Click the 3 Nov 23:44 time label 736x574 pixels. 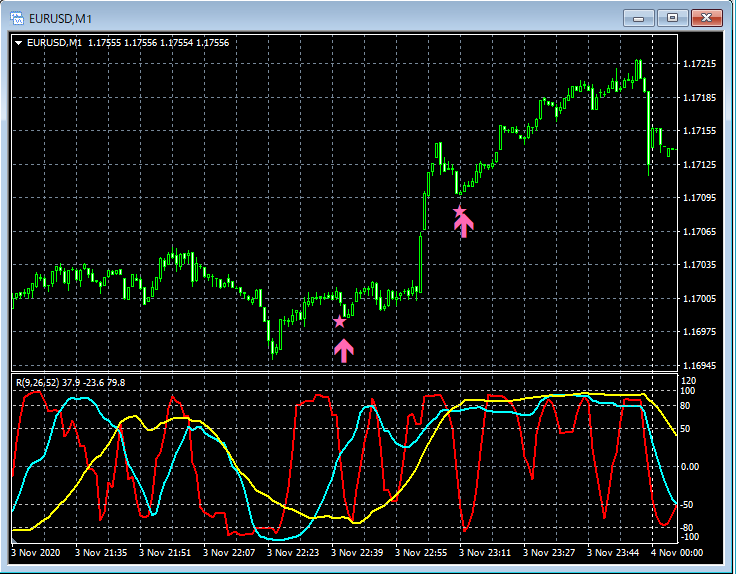pyautogui.click(x=613, y=552)
